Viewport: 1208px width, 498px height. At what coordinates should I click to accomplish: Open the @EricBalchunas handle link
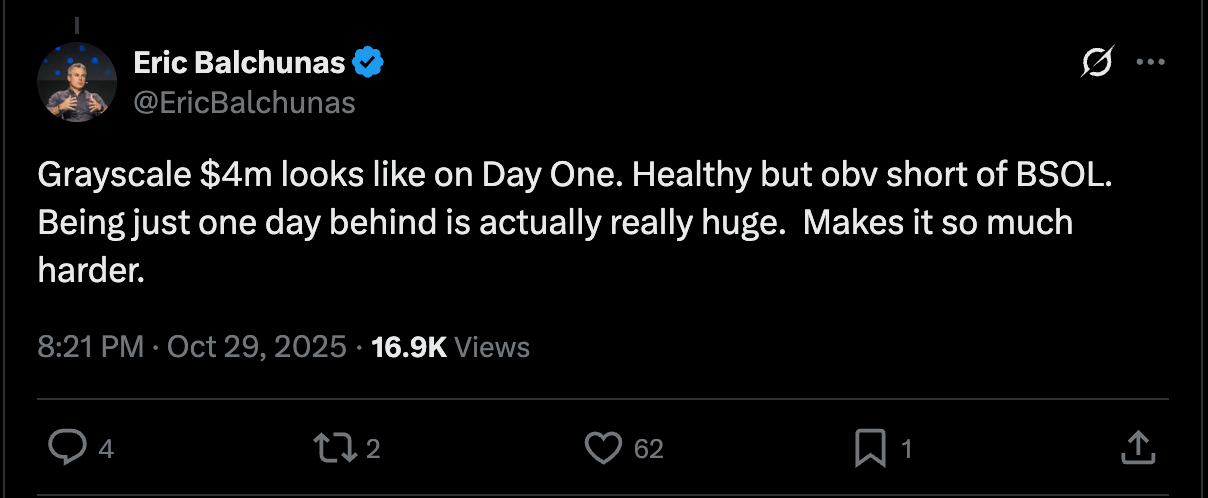(244, 102)
